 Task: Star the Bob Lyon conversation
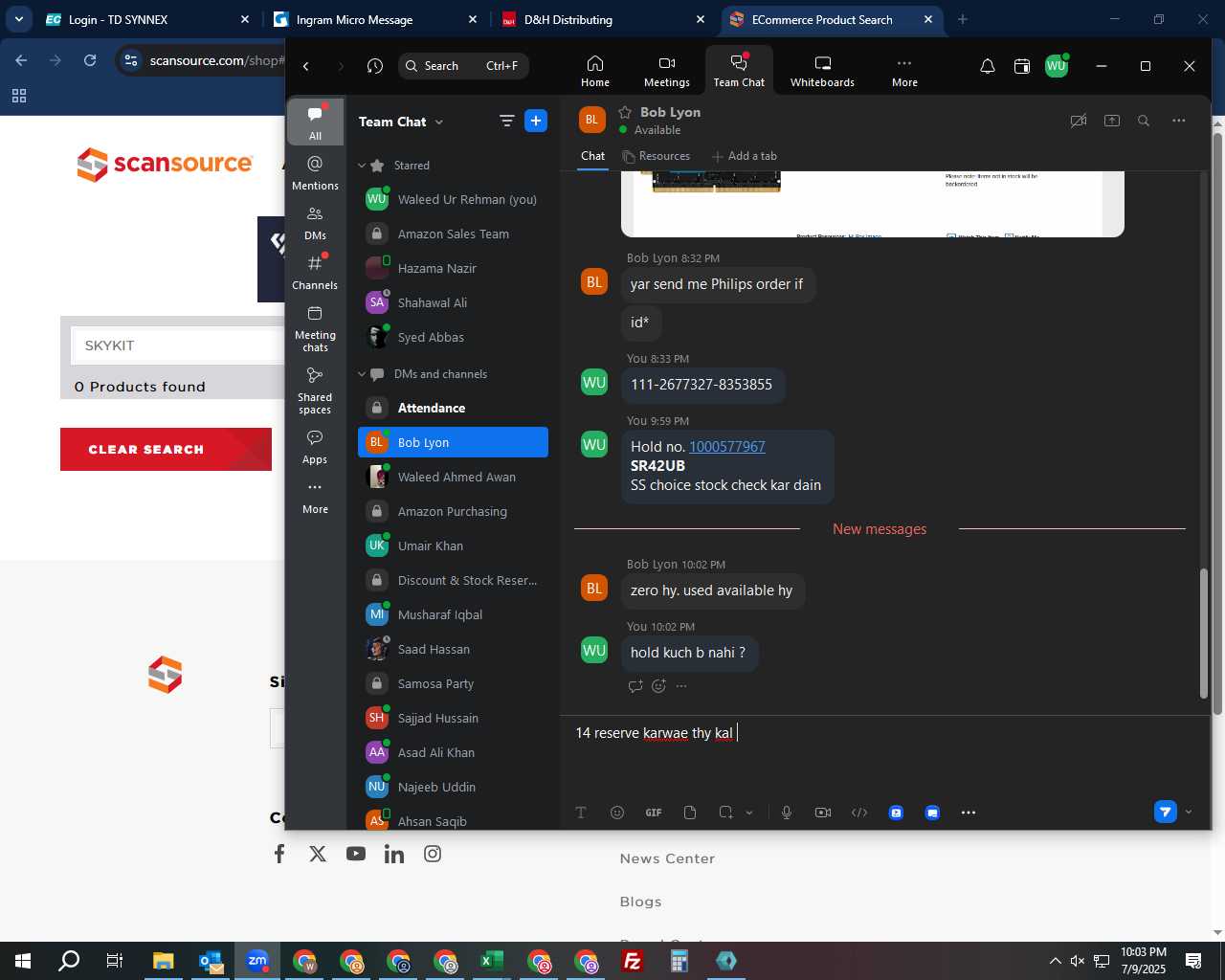[625, 112]
